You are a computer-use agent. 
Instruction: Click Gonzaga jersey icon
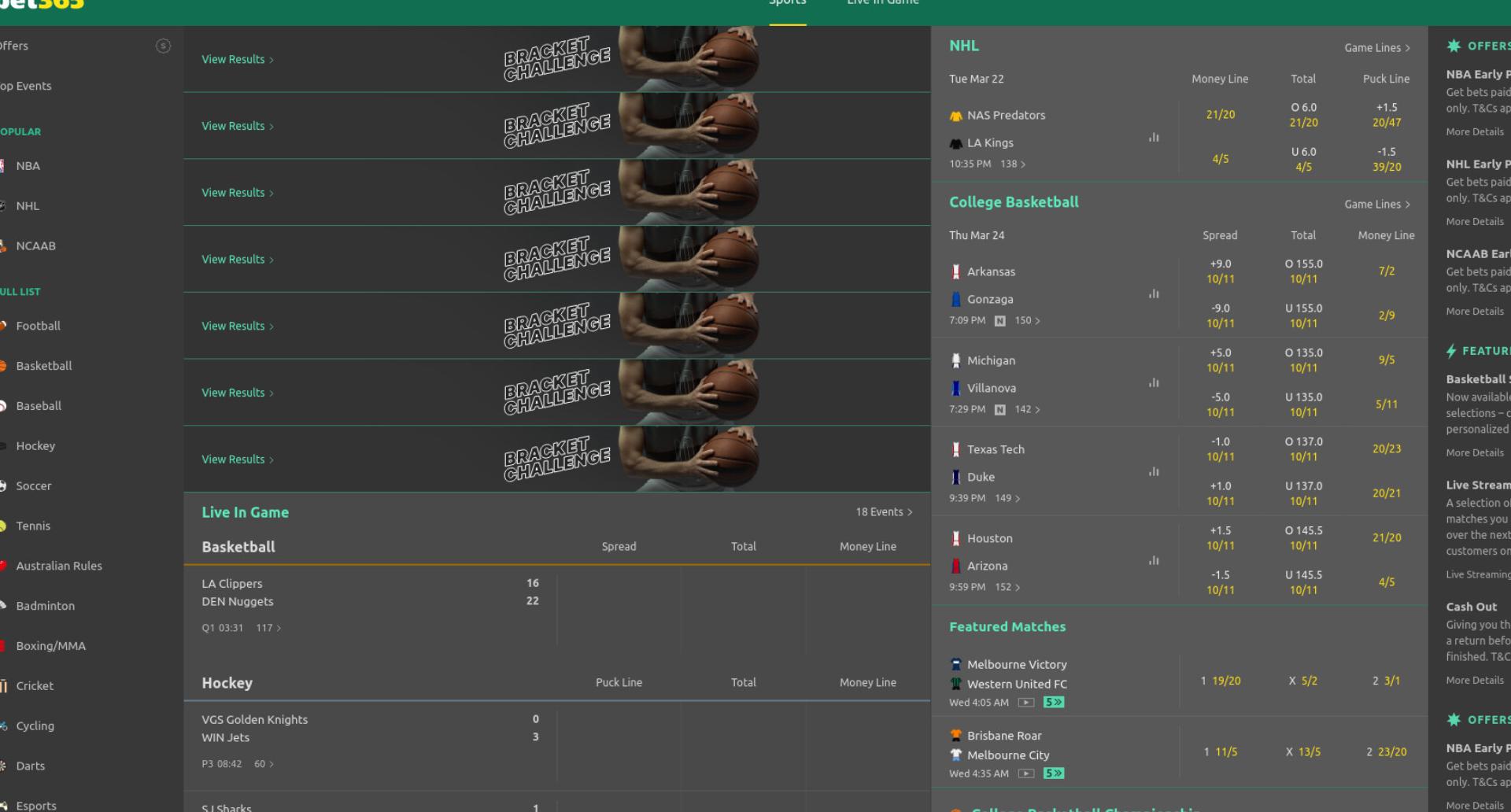click(x=956, y=300)
